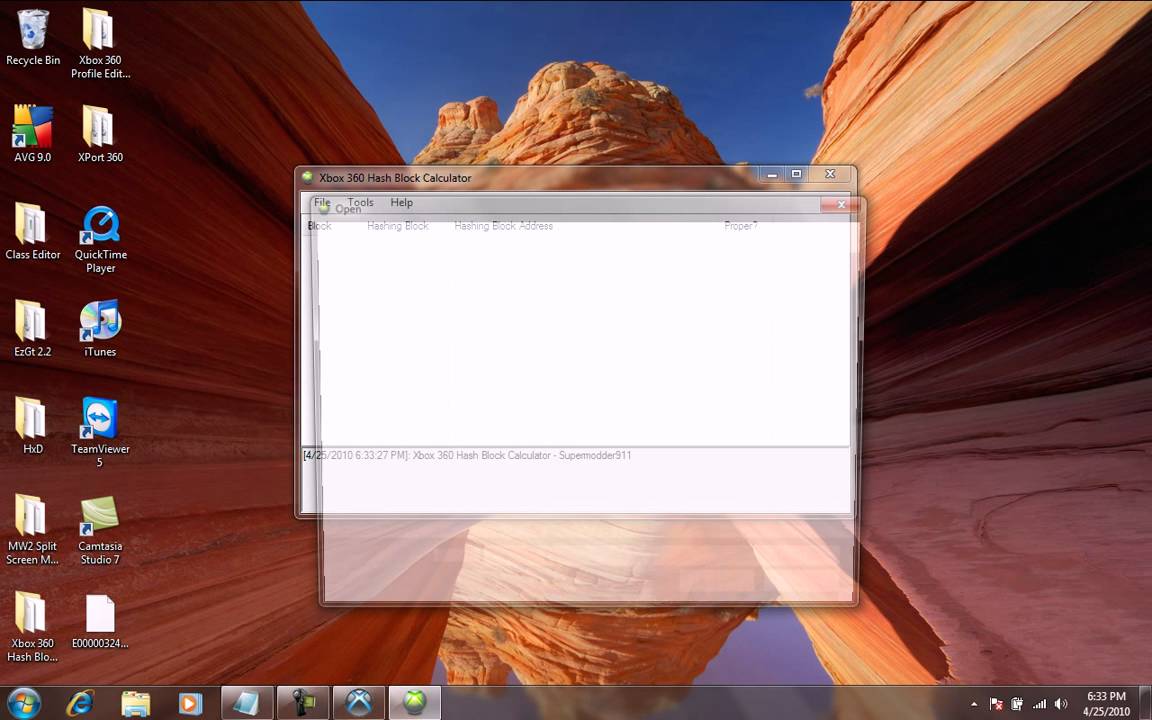Click the Supermodder911 log entry text
Image resolution: width=1152 pixels, height=720 pixels.
coord(467,456)
